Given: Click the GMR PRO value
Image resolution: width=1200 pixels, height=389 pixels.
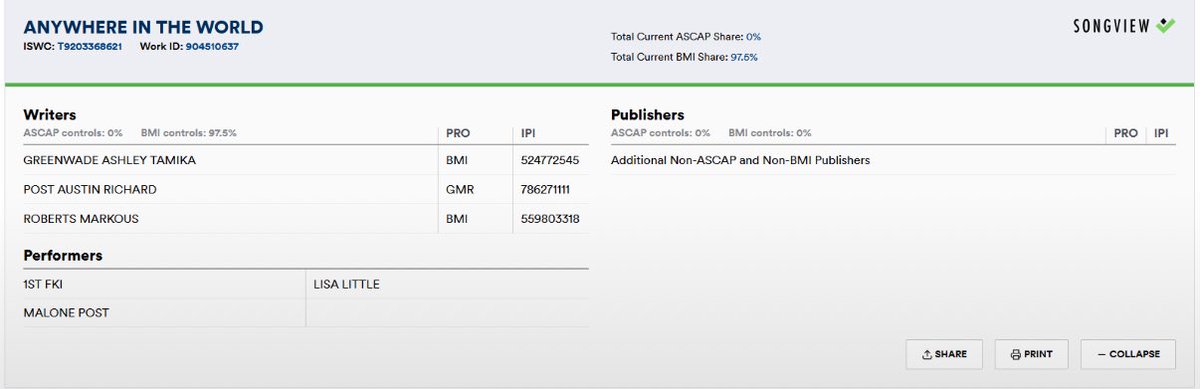Looking at the screenshot, I should click(x=460, y=189).
